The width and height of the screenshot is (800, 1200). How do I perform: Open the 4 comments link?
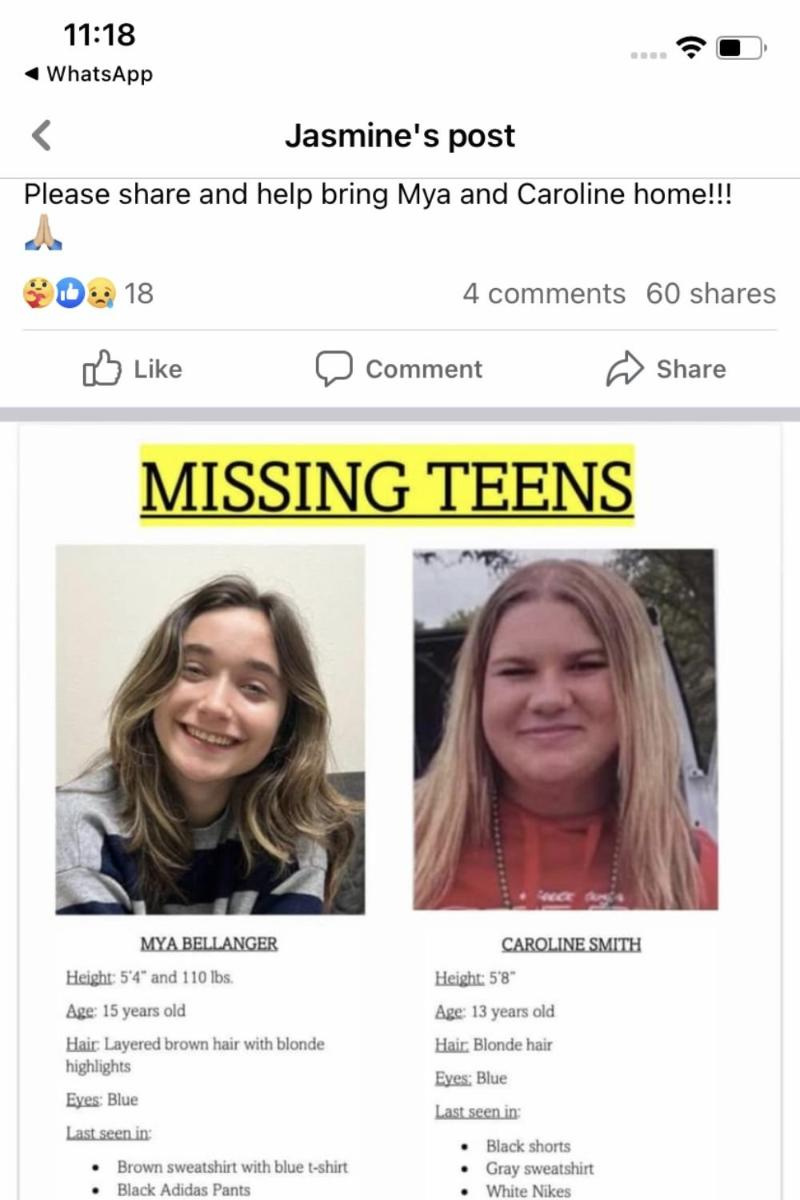(x=543, y=293)
